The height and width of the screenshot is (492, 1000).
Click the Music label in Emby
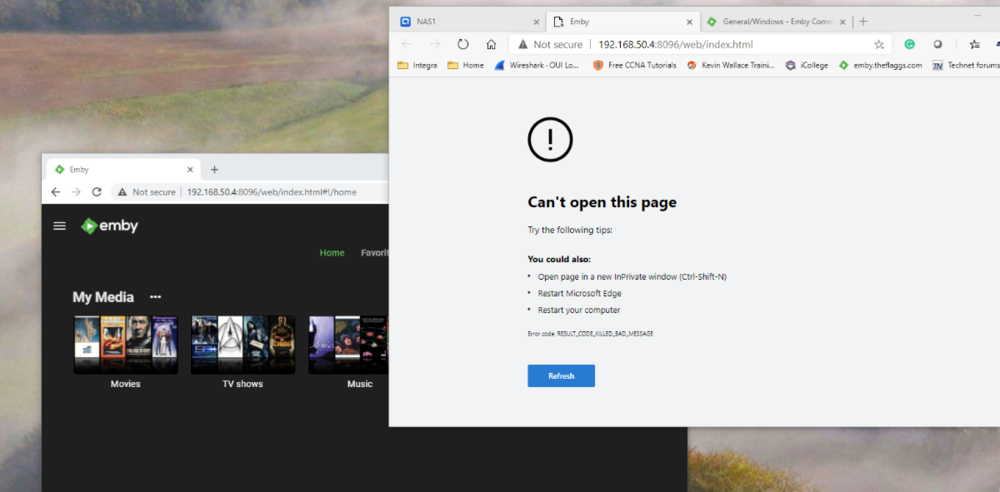[x=360, y=384]
